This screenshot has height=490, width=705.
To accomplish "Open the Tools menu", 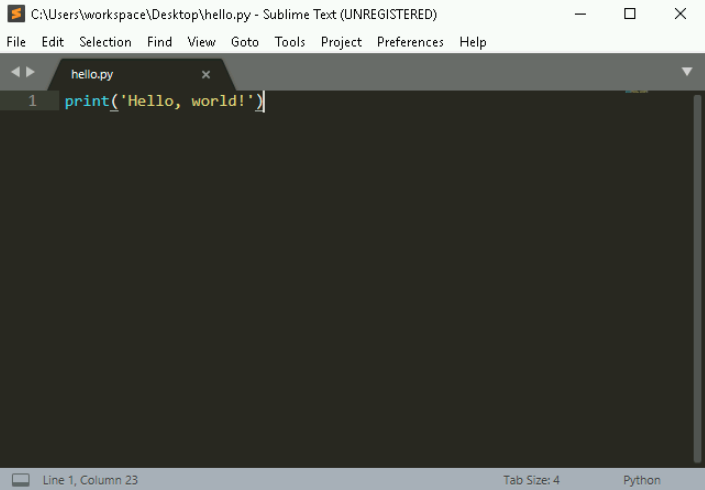I will (x=290, y=42).
